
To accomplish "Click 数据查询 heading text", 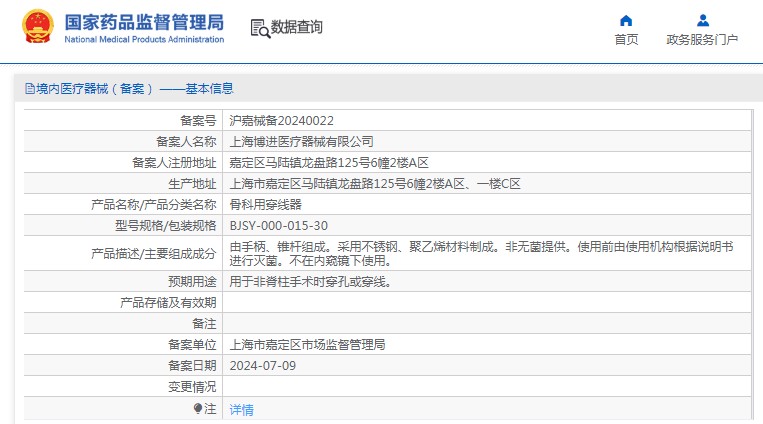I will pos(297,27).
